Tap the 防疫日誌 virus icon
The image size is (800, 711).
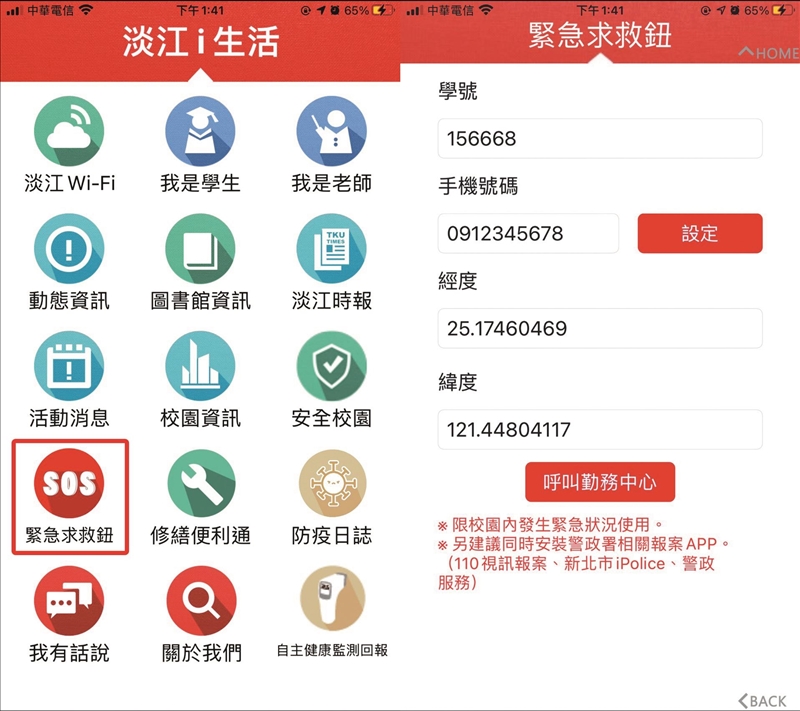click(x=331, y=485)
